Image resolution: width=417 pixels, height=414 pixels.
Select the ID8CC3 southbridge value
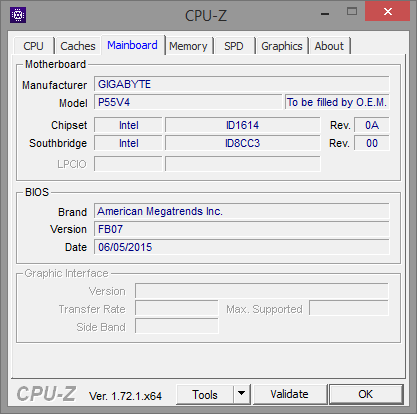(243, 143)
